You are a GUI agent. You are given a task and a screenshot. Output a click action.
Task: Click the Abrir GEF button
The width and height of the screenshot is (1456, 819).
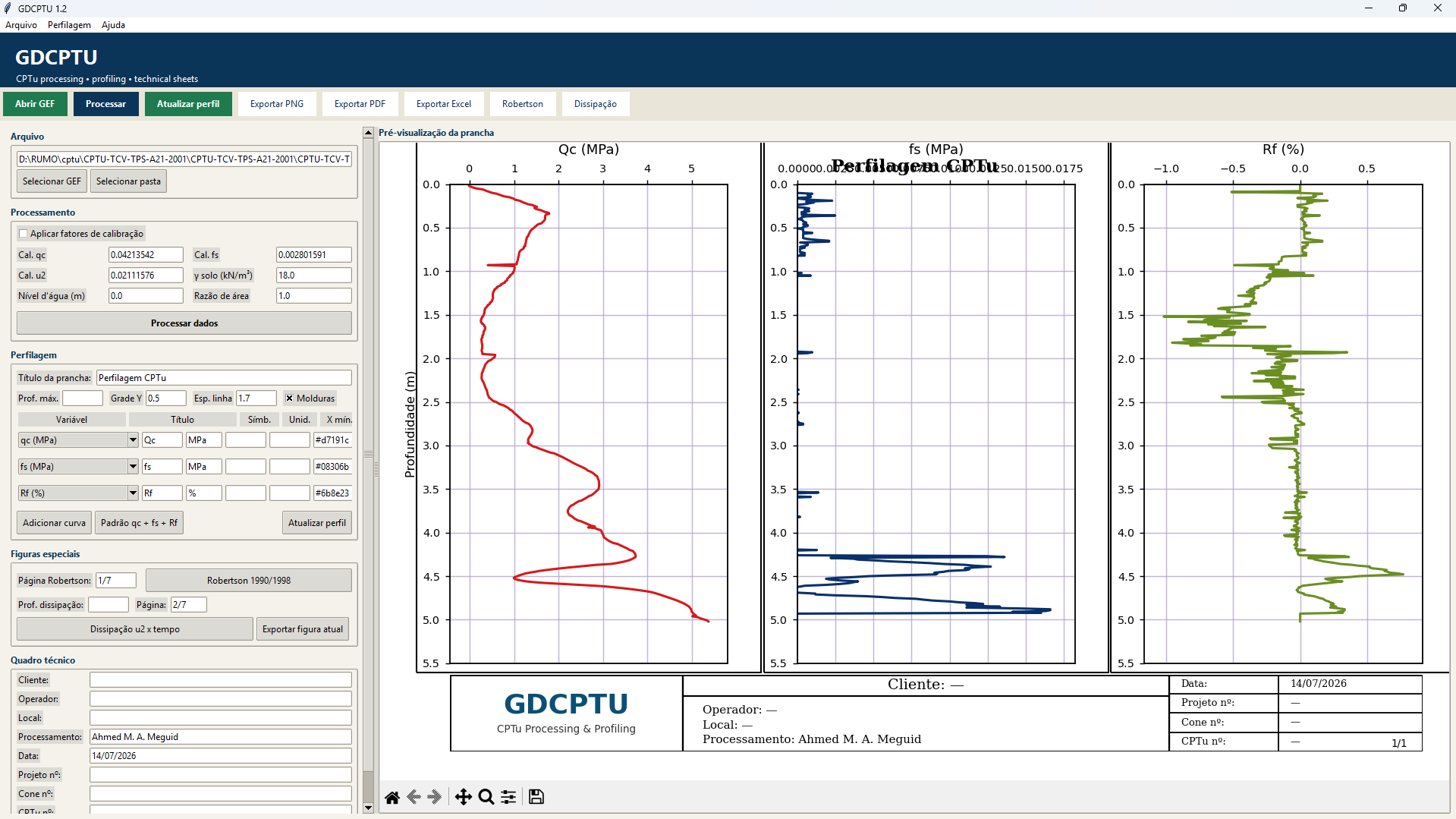(x=35, y=104)
